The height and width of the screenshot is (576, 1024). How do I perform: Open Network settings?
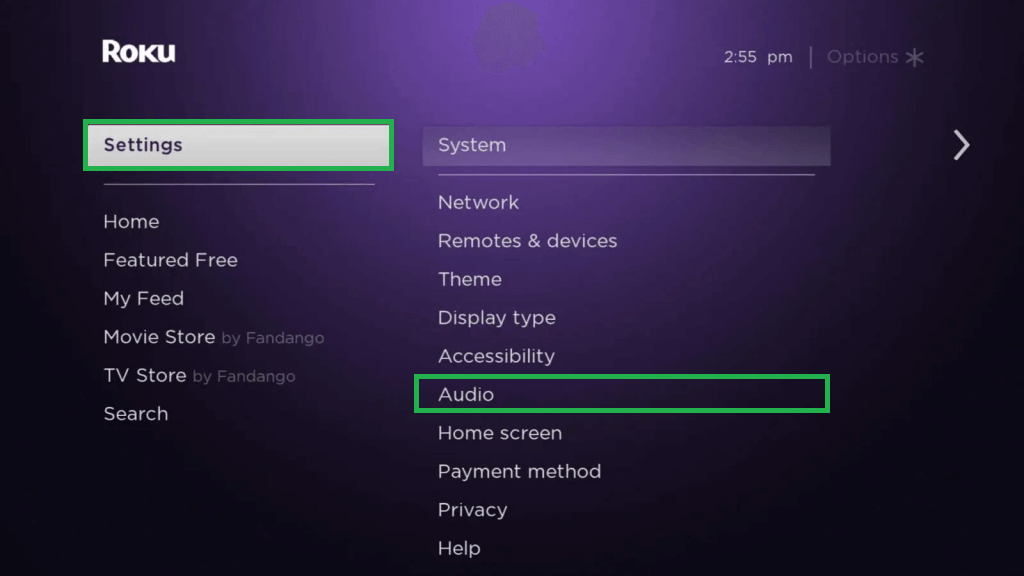coord(478,202)
